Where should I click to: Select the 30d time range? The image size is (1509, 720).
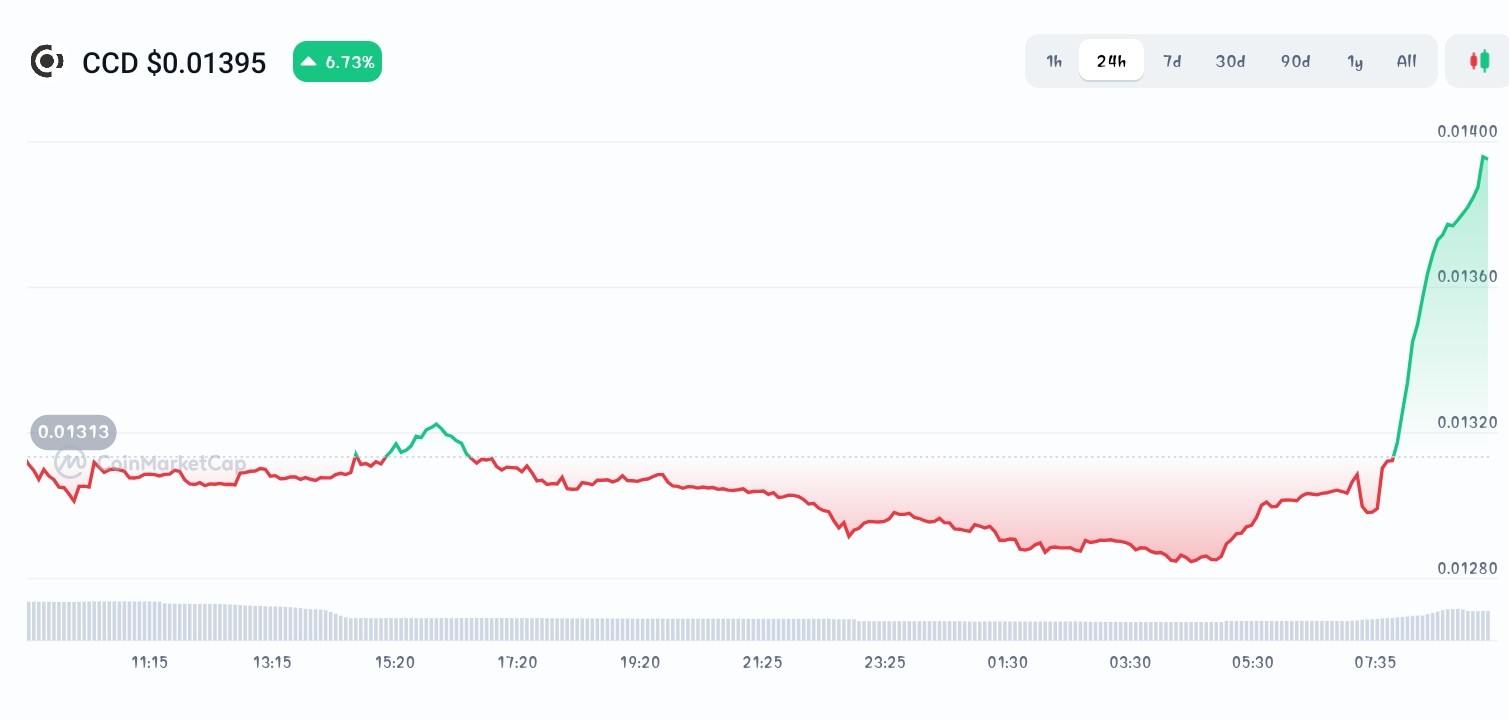(x=1231, y=61)
